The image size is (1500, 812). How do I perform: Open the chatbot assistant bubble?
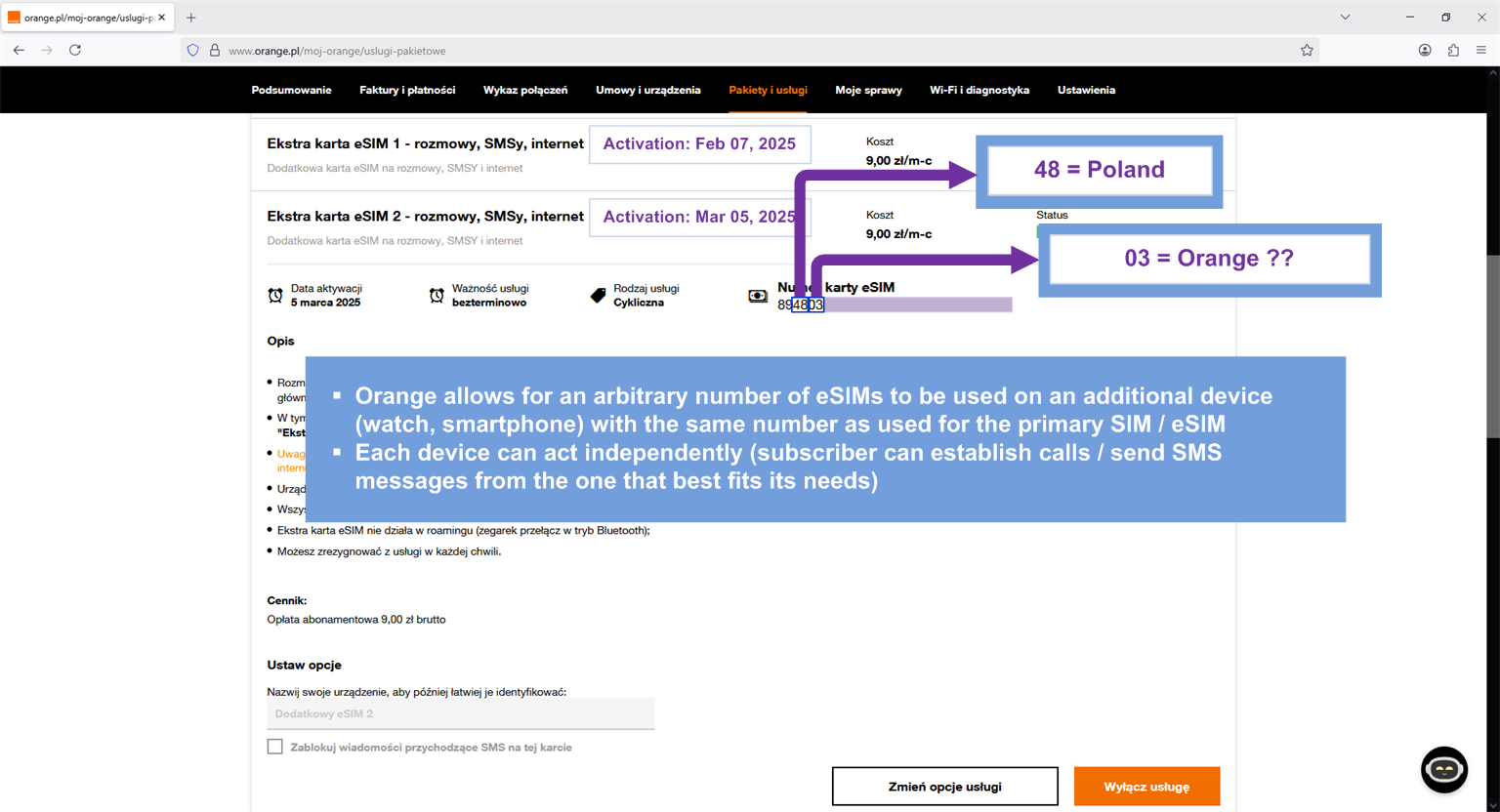(x=1444, y=770)
